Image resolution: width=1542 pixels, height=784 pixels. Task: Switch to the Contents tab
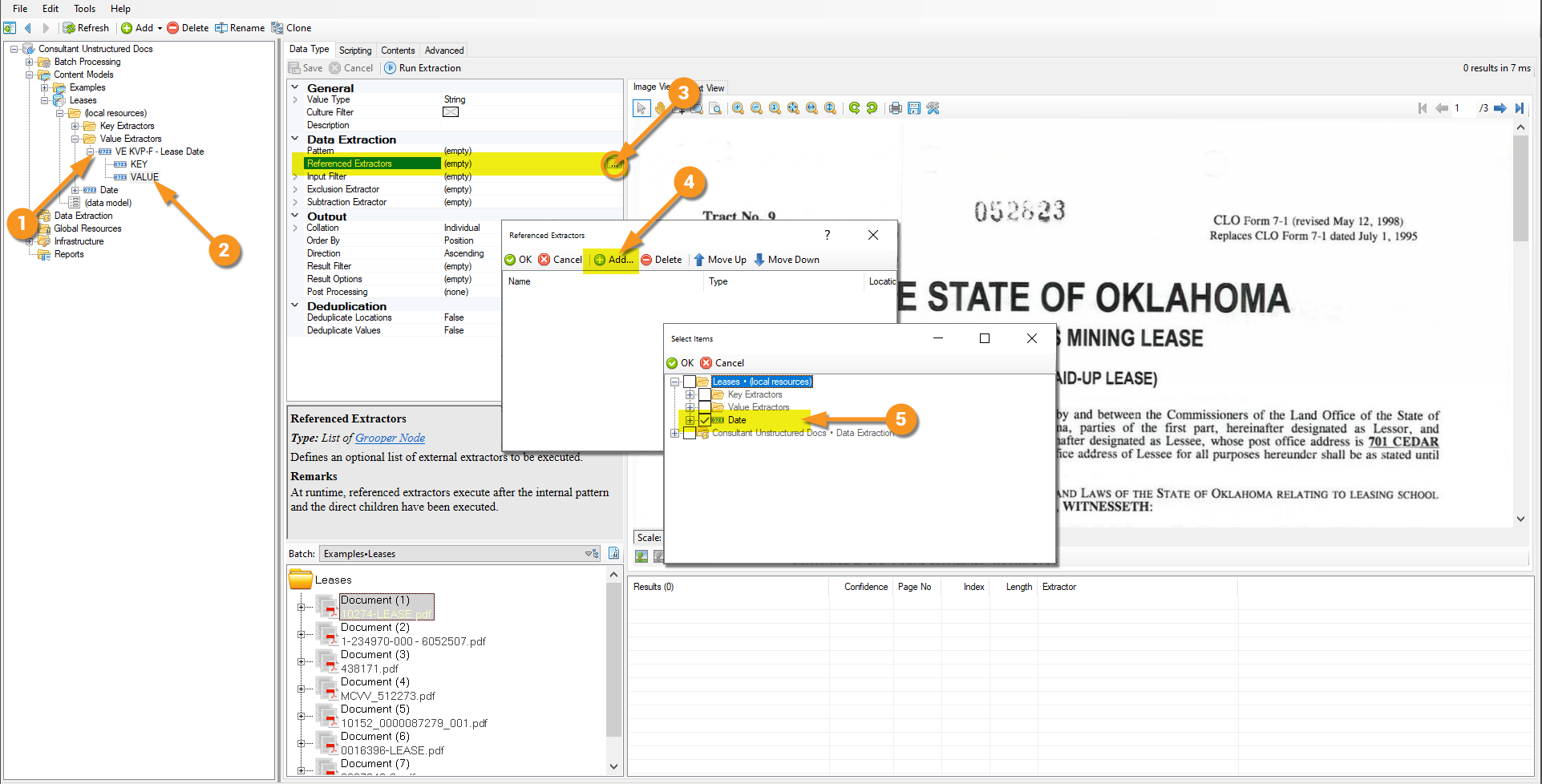coord(398,50)
